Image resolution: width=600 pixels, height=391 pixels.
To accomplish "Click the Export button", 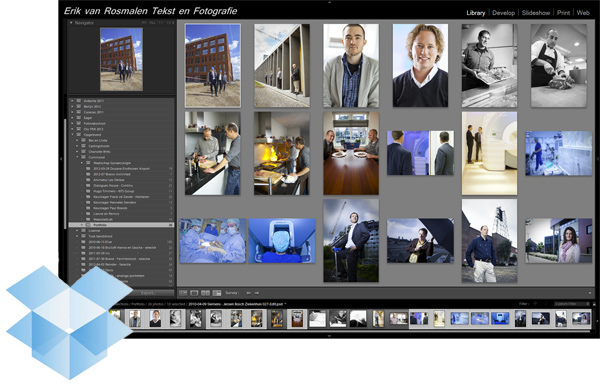I will 148,293.
